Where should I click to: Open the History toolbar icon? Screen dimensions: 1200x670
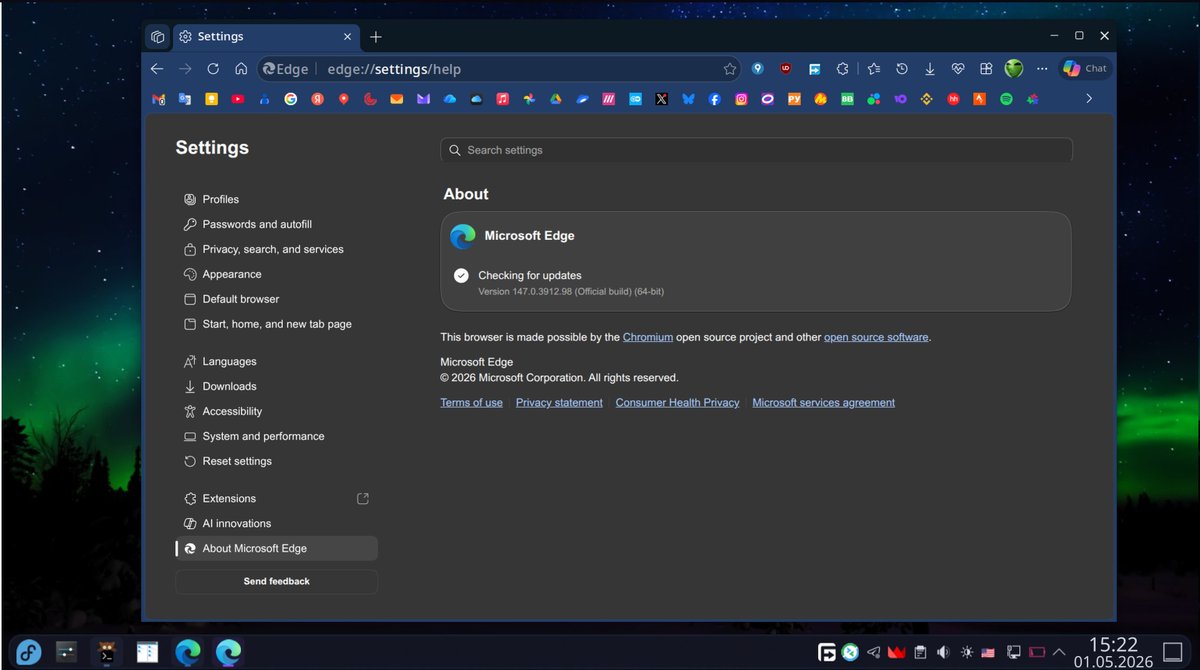click(901, 69)
